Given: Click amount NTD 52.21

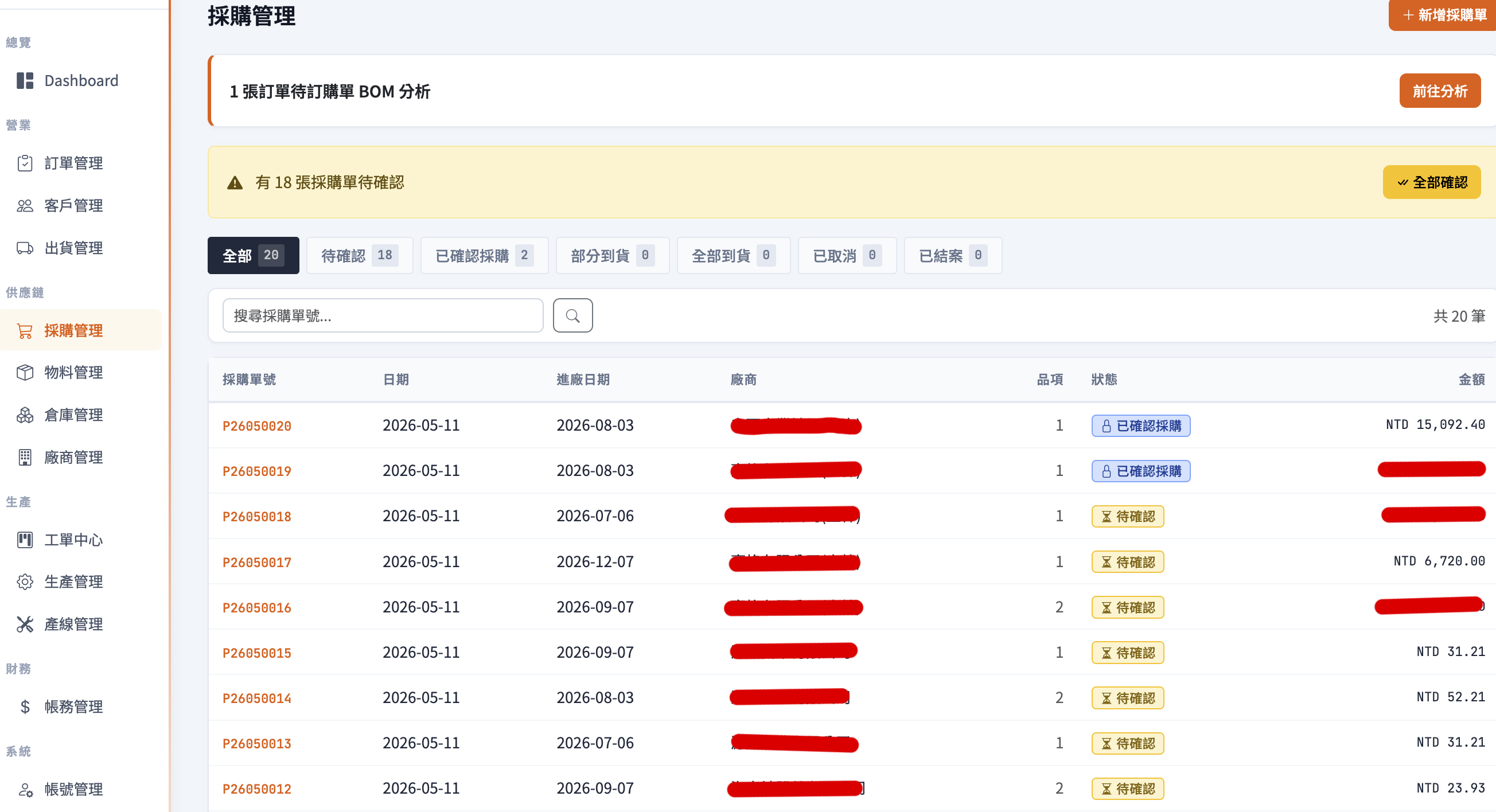Looking at the screenshot, I should (1450, 697).
